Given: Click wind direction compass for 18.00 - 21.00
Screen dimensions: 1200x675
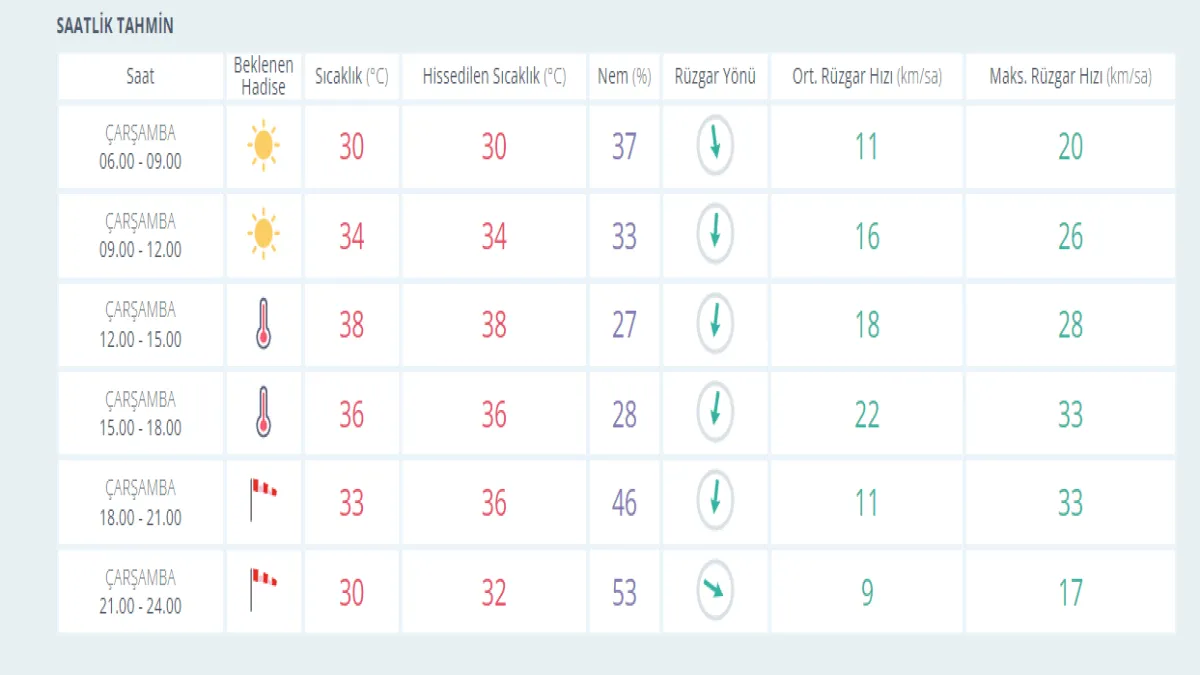Looking at the screenshot, I should coord(715,502).
